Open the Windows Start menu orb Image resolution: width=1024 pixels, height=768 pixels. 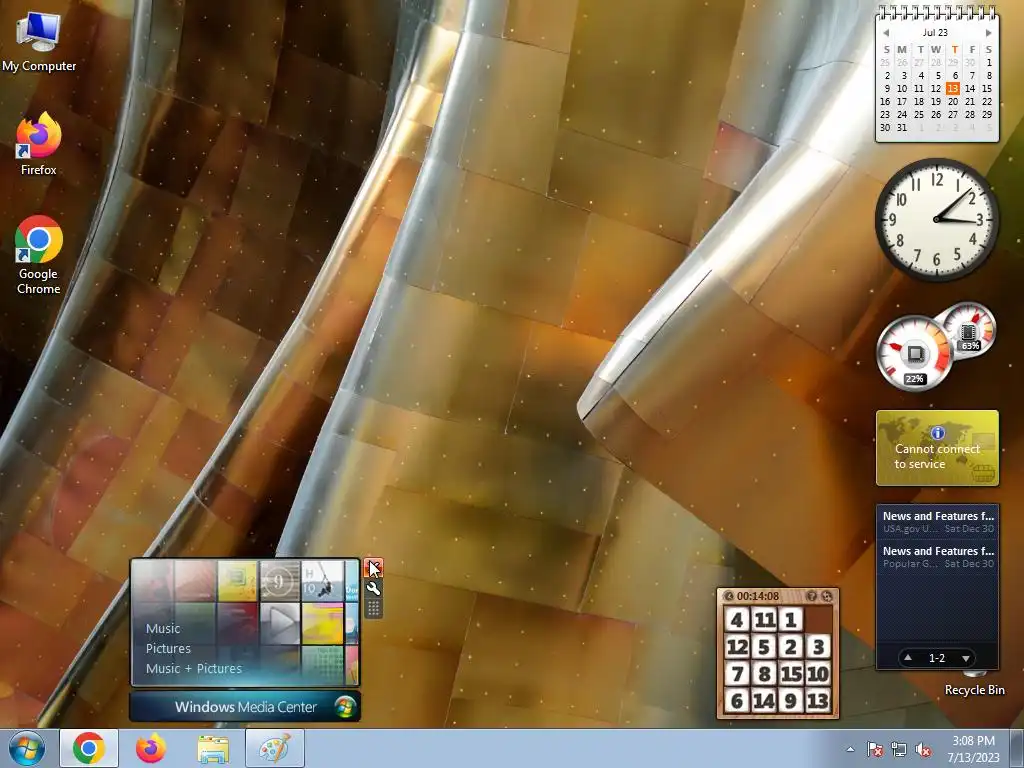[27, 748]
